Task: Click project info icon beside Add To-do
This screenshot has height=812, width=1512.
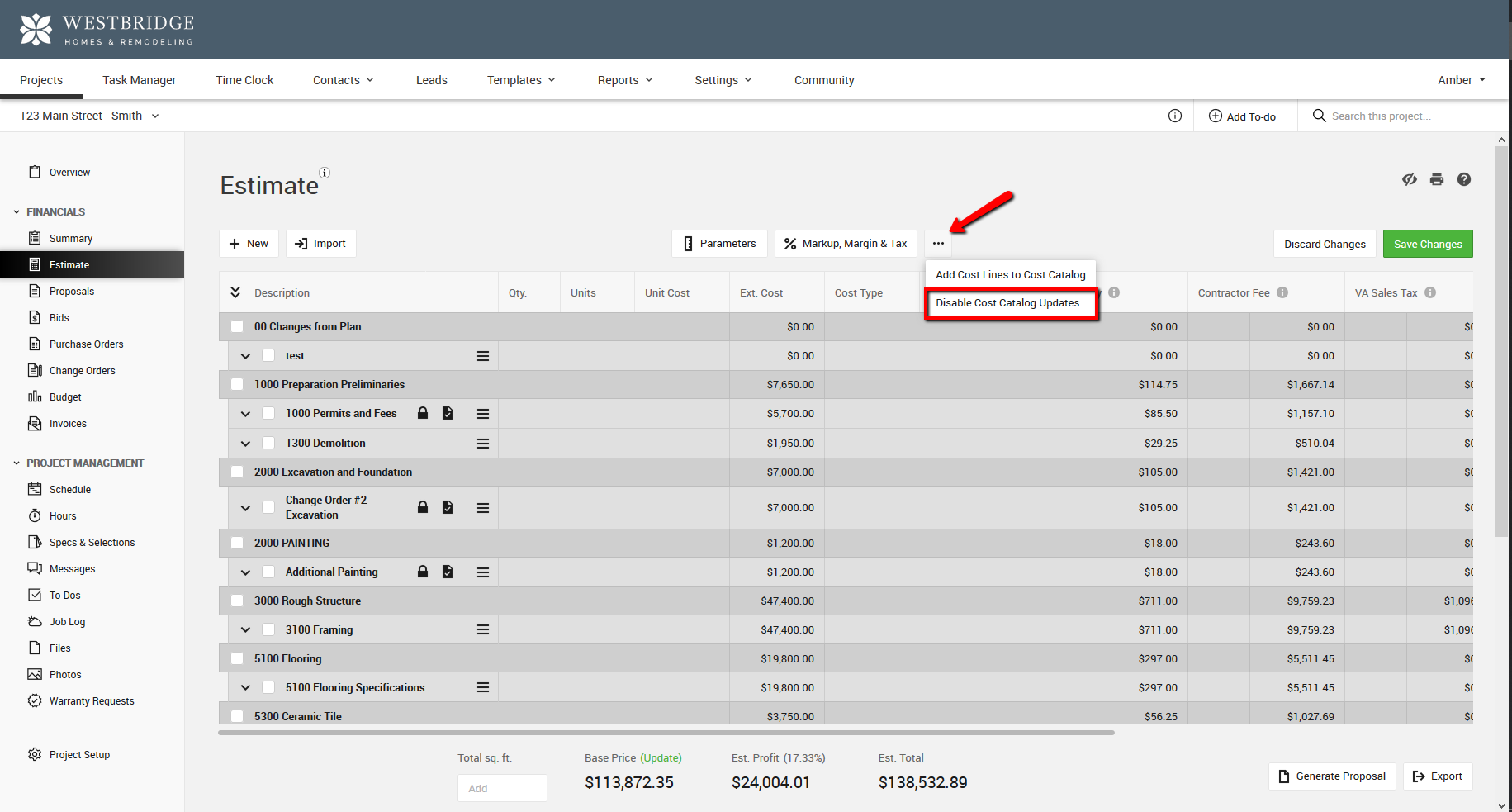Action: [1175, 116]
